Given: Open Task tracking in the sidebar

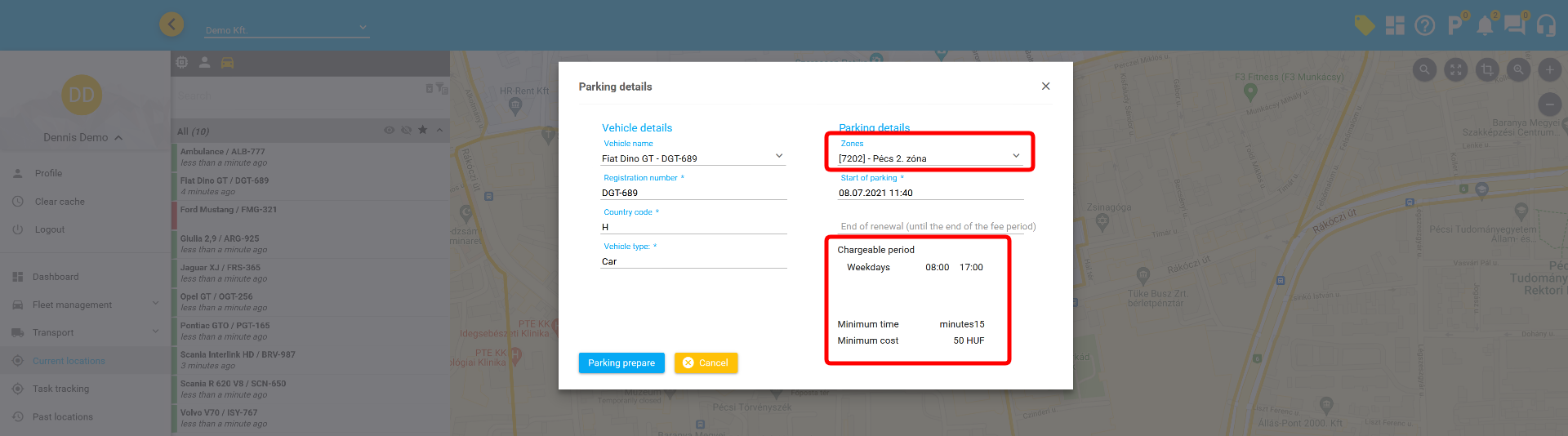Looking at the screenshot, I should 60,389.
